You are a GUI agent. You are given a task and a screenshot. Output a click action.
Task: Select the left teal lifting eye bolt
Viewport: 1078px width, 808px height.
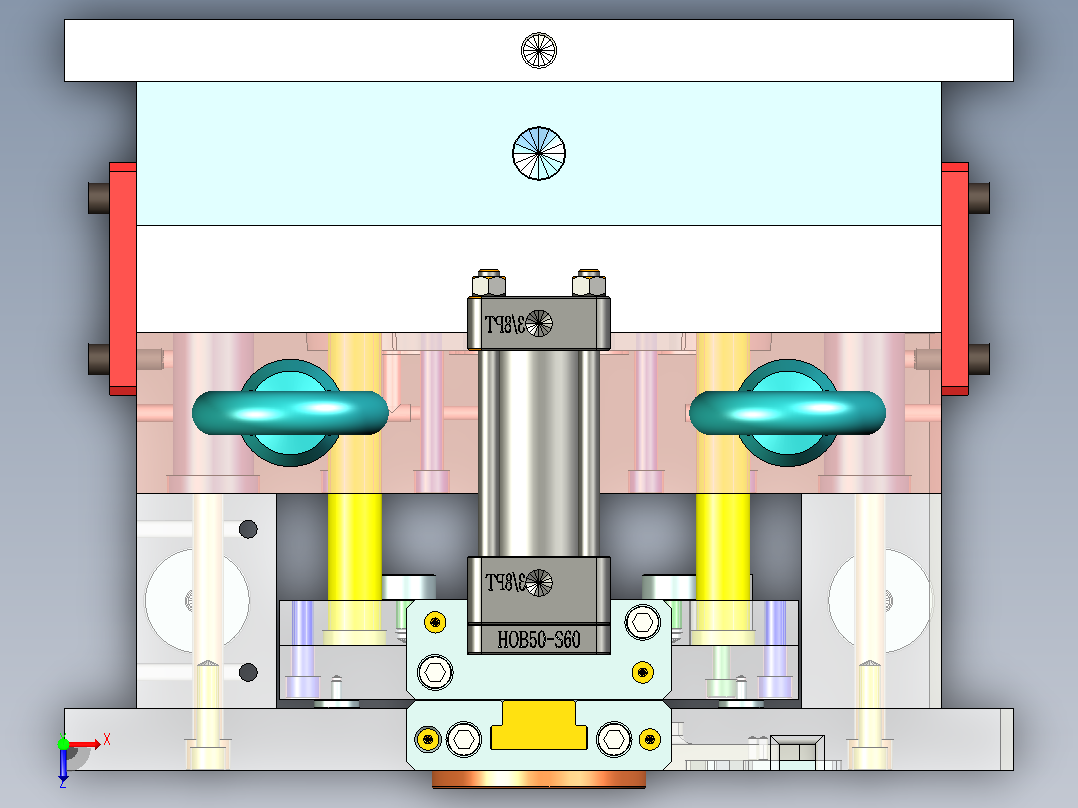click(290, 413)
